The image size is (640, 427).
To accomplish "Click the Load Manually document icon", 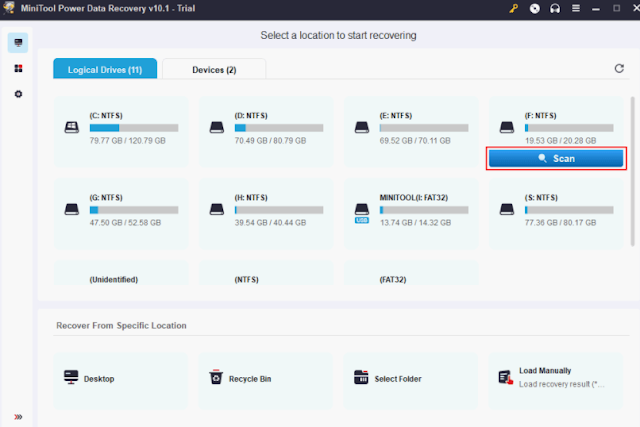I will tap(505, 377).
